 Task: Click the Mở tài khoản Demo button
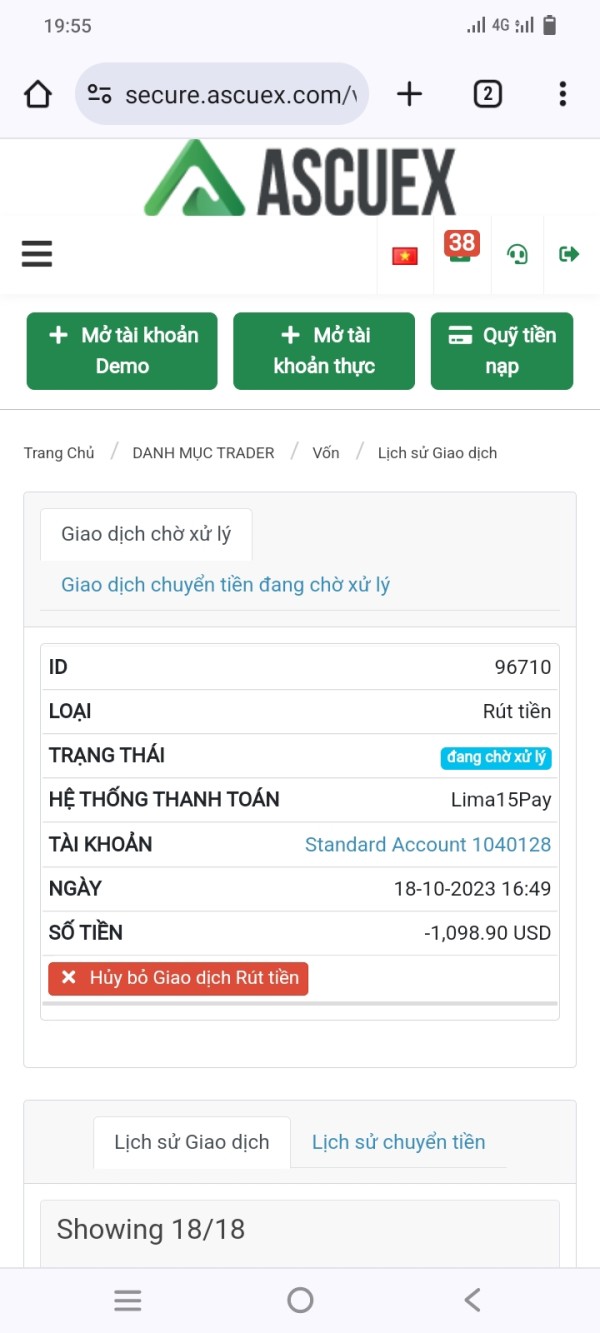click(122, 351)
